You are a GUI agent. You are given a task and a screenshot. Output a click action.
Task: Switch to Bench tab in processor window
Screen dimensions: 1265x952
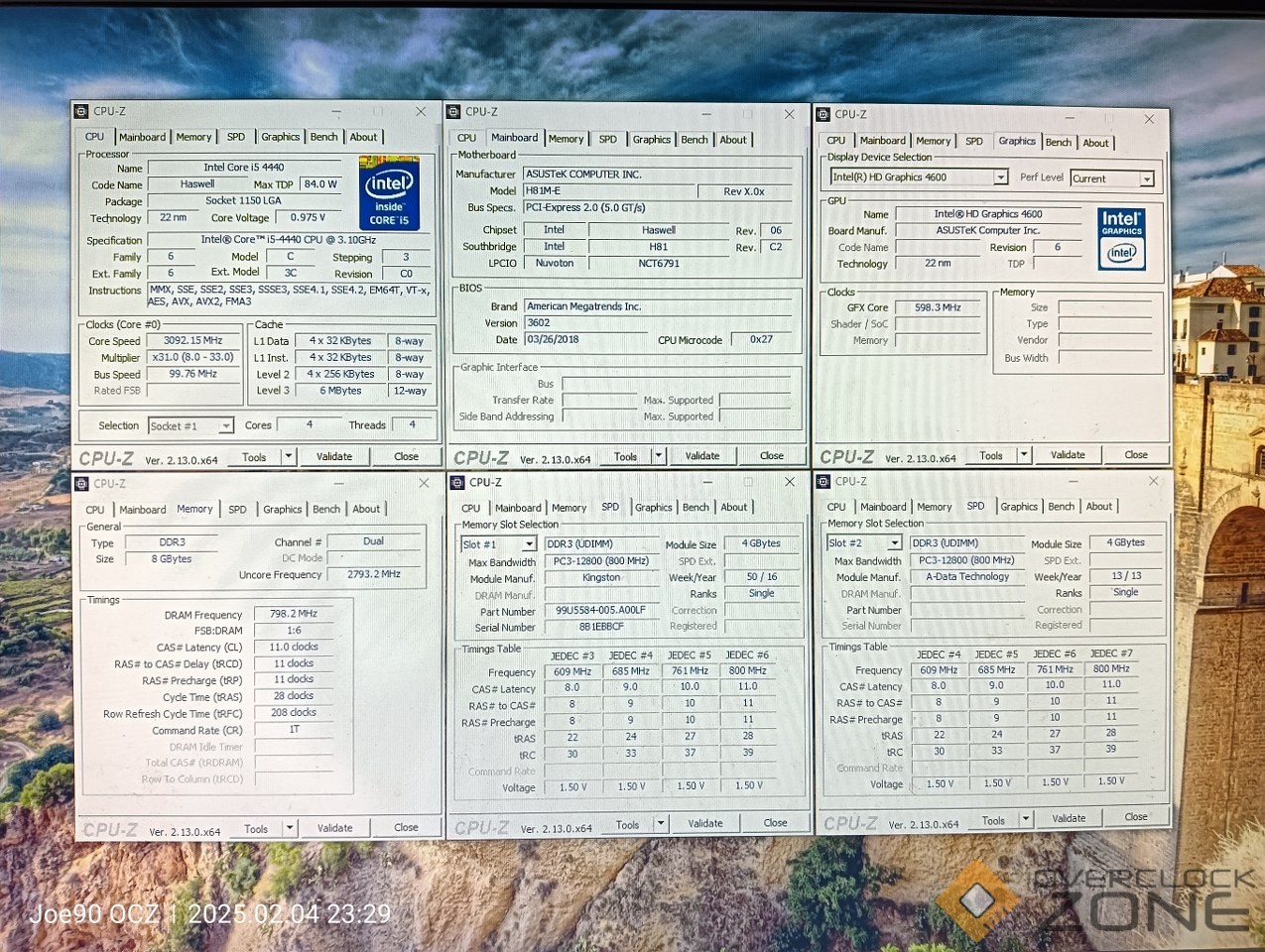click(x=323, y=138)
